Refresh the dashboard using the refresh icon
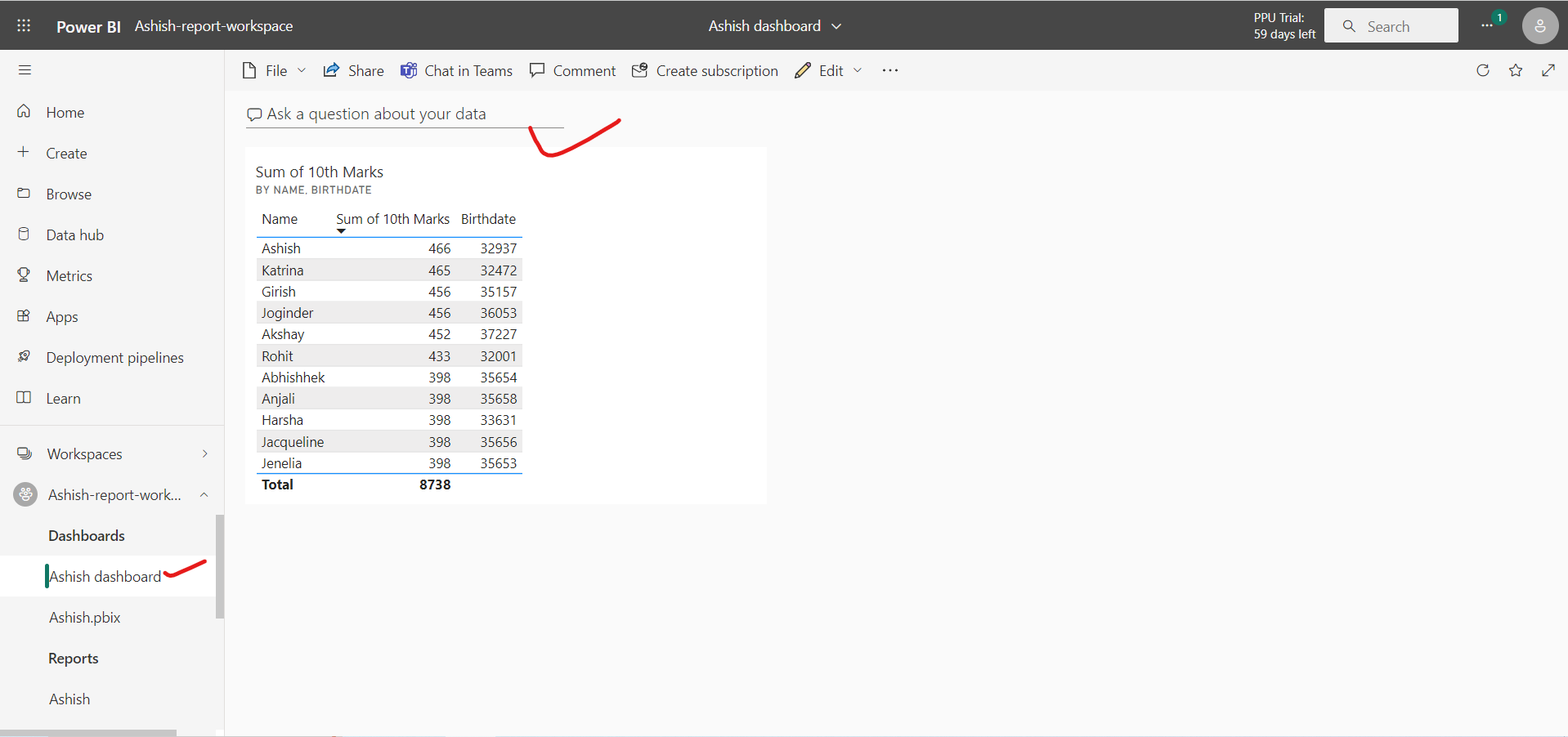Image resolution: width=1568 pixels, height=737 pixels. pos(1483,70)
